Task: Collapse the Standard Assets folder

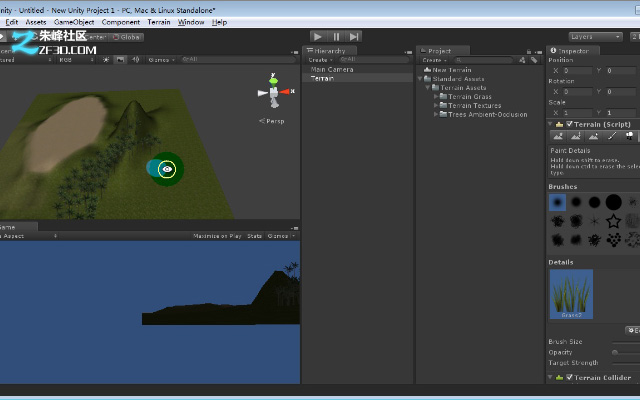Action: tap(420, 79)
